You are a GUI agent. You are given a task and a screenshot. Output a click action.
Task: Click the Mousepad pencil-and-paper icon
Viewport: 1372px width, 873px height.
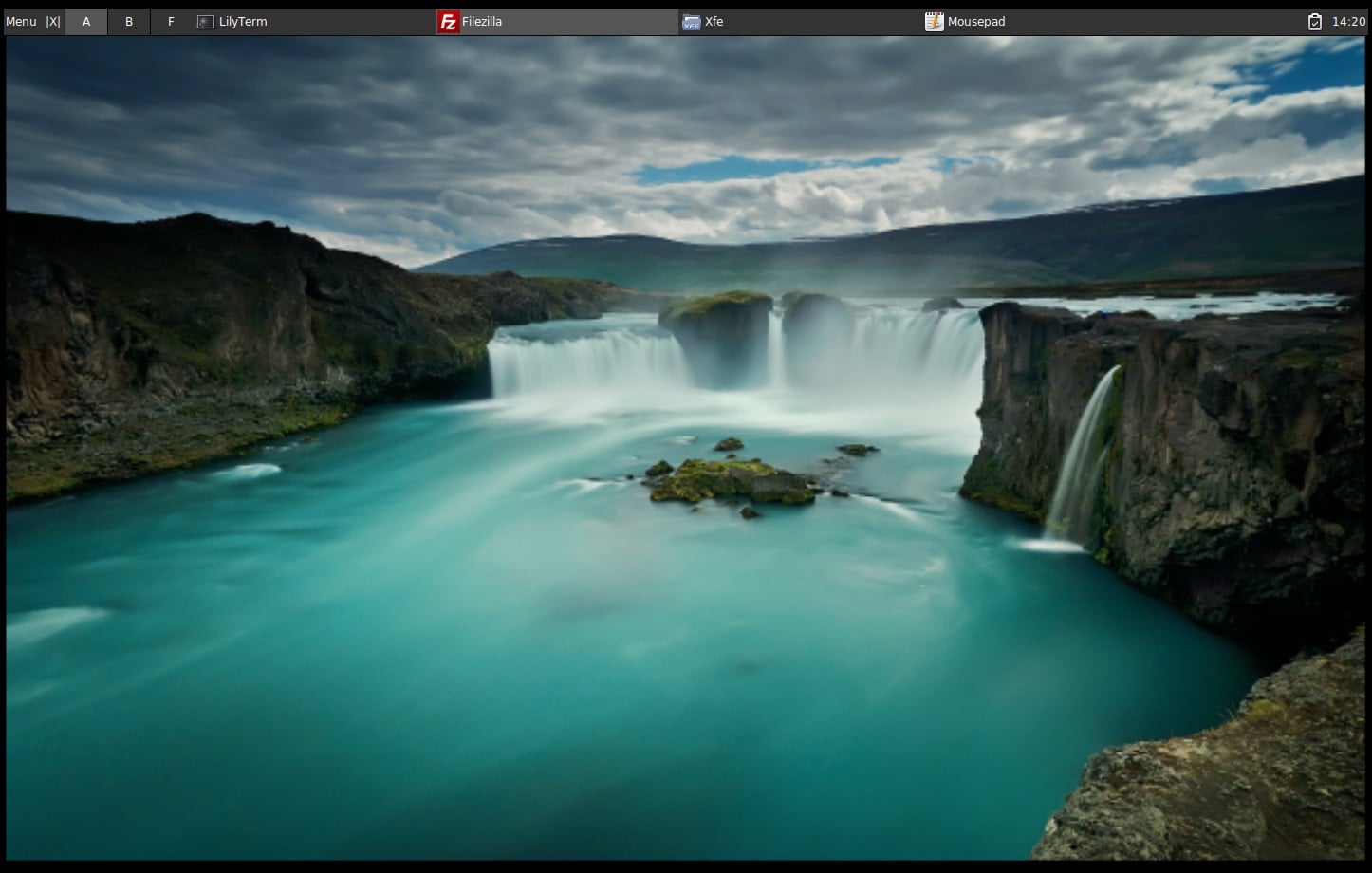tap(934, 21)
